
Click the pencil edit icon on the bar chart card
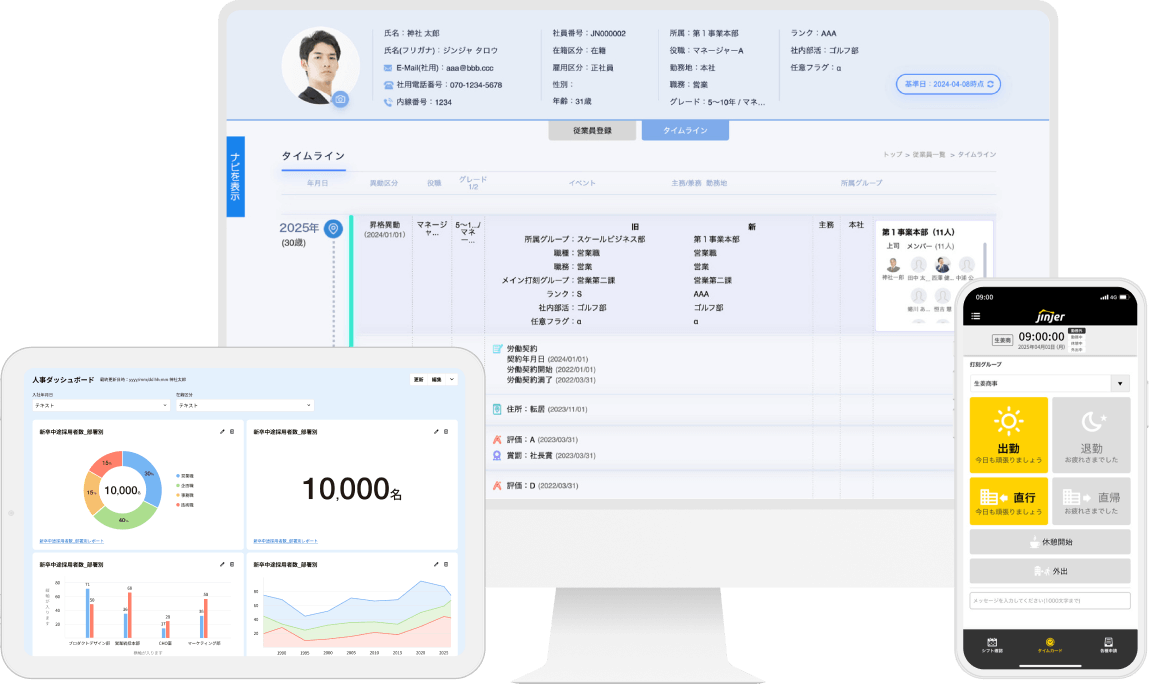tap(221, 564)
